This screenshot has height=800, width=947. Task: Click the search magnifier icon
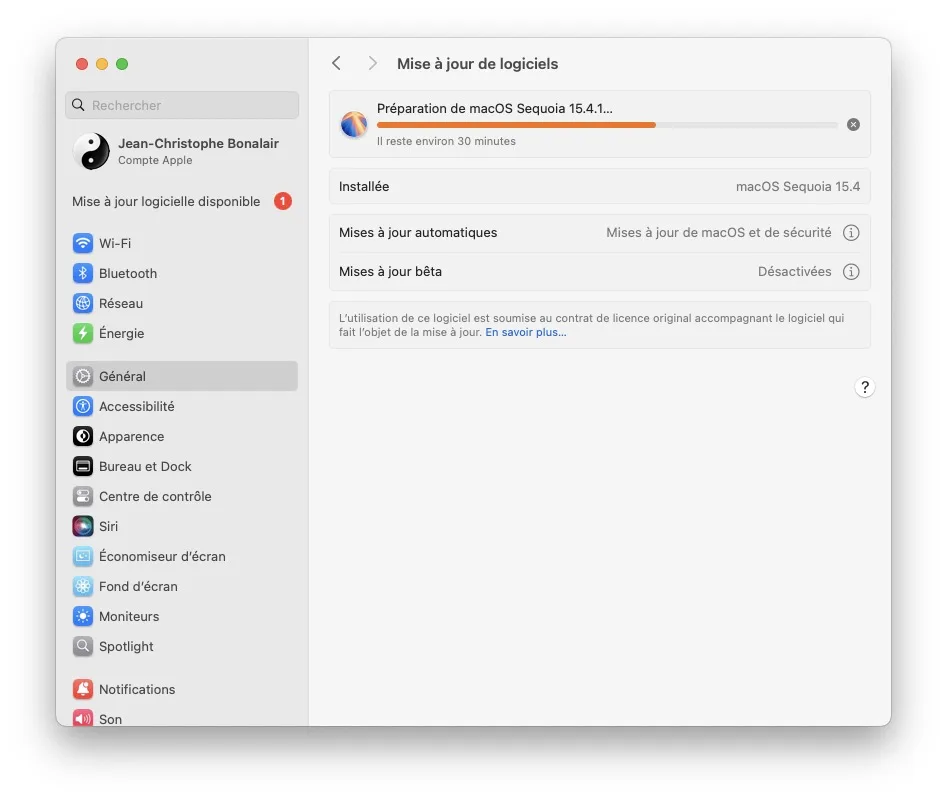pos(78,105)
